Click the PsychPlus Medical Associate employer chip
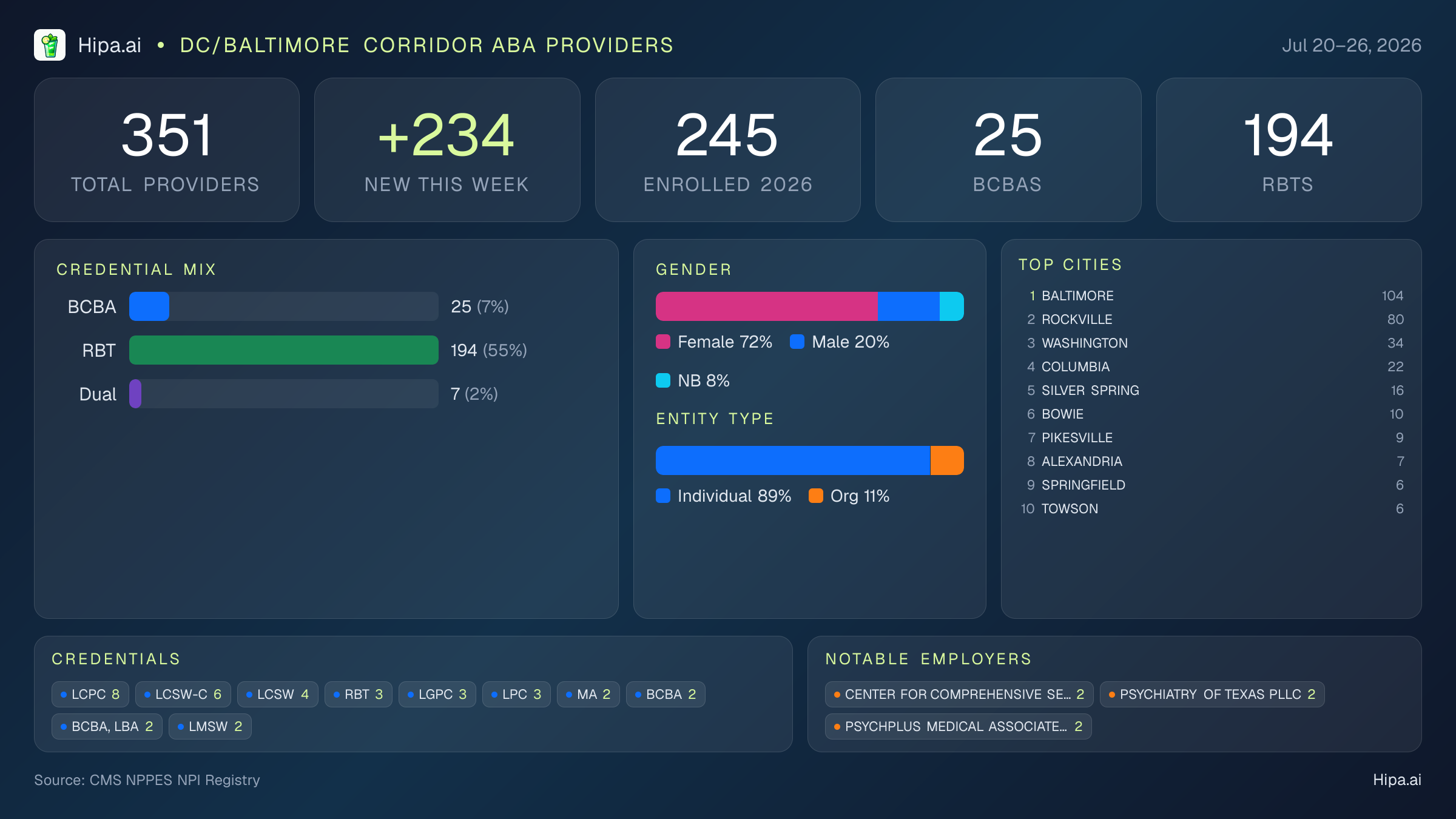 point(959,726)
